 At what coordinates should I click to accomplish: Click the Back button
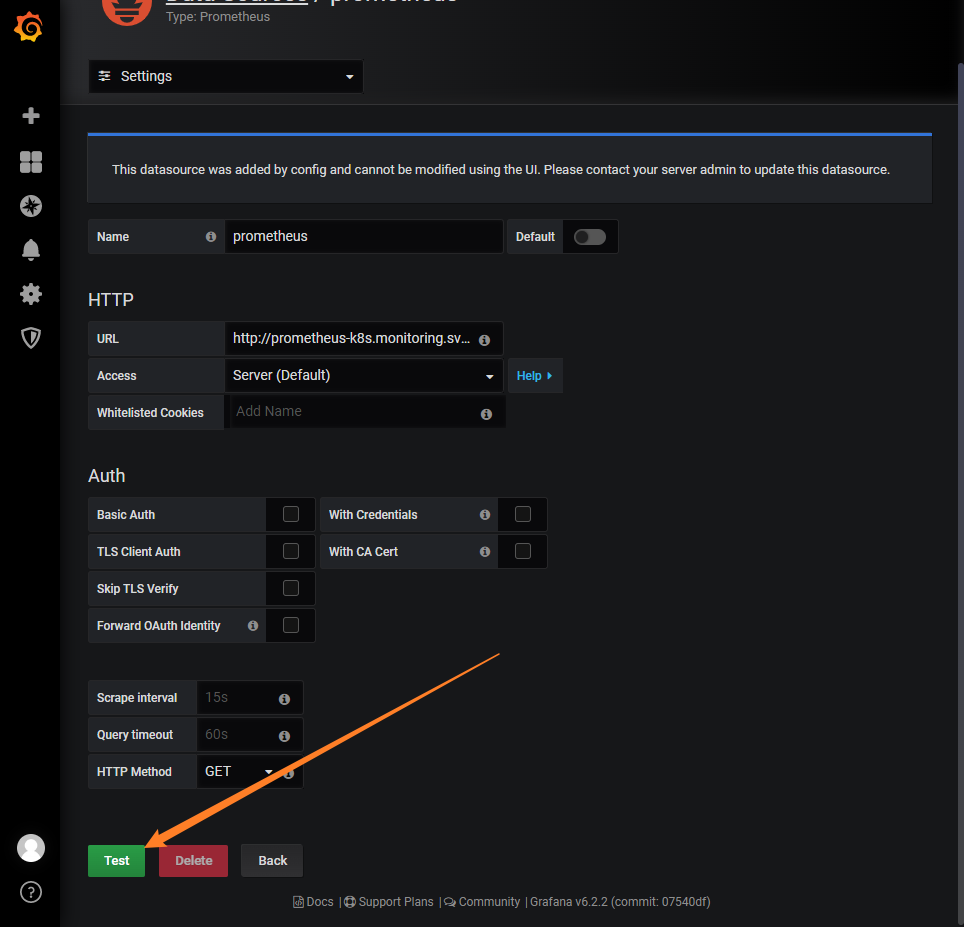272,861
